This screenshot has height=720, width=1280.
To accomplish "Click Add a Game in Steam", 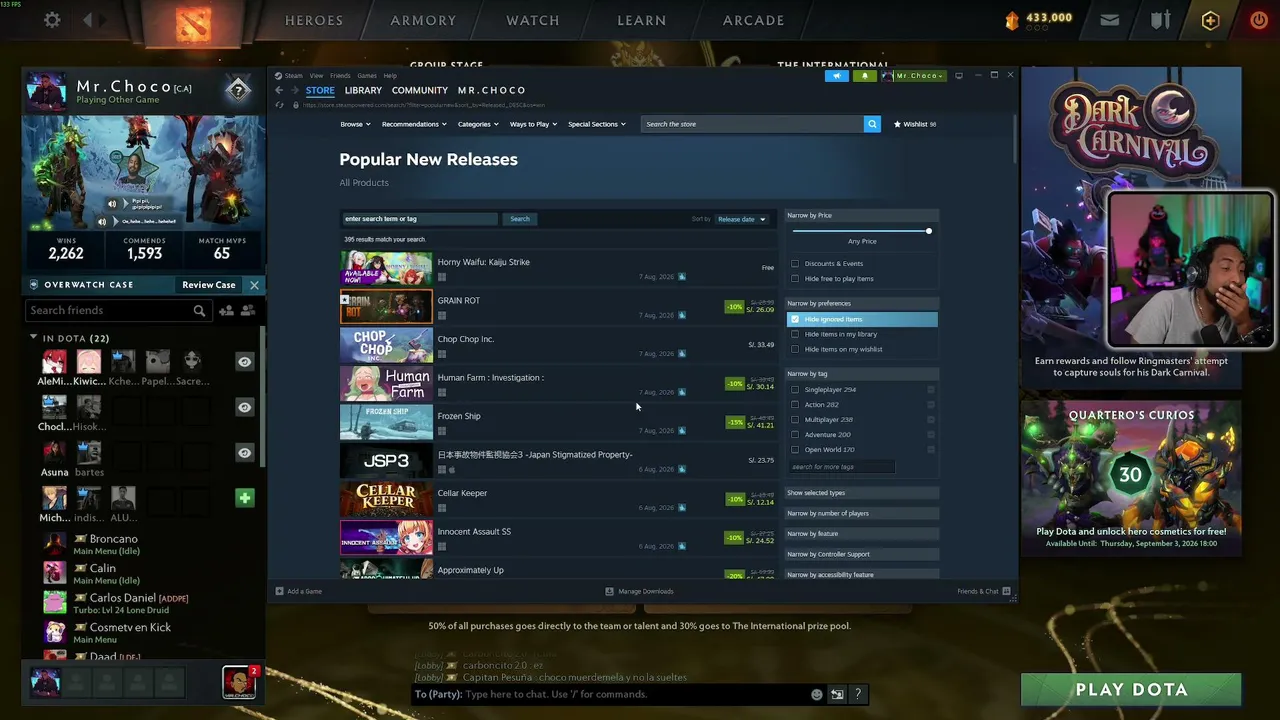I will pos(299,591).
